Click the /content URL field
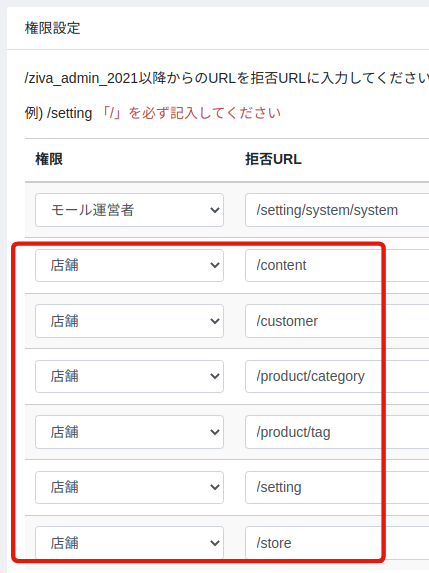This screenshot has height=573, width=429. point(337,265)
